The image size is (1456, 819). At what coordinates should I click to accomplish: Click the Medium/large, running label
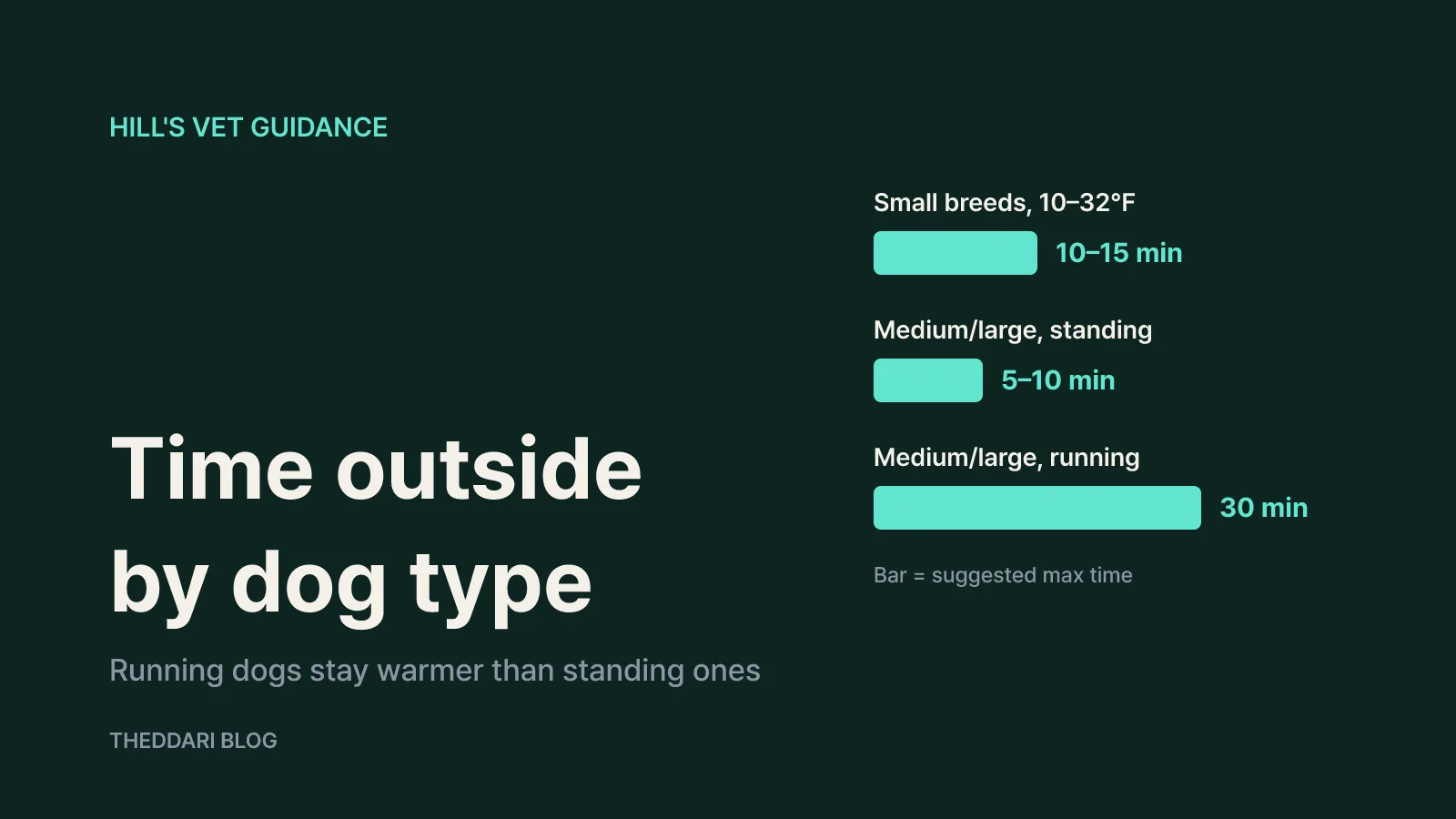(1006, 458)
